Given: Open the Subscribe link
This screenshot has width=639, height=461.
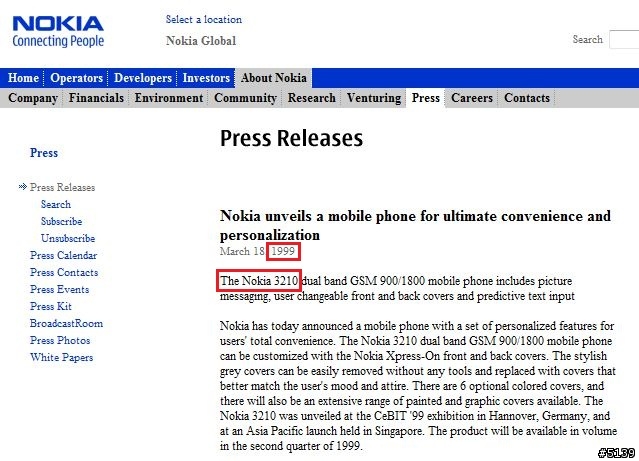Looking at the screenshot, I should click(62, 221).
